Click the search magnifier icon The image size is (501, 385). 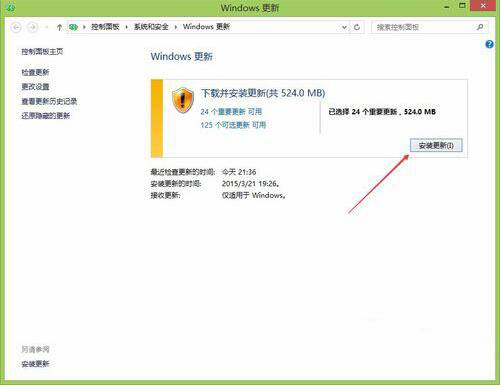click(480, 27)
